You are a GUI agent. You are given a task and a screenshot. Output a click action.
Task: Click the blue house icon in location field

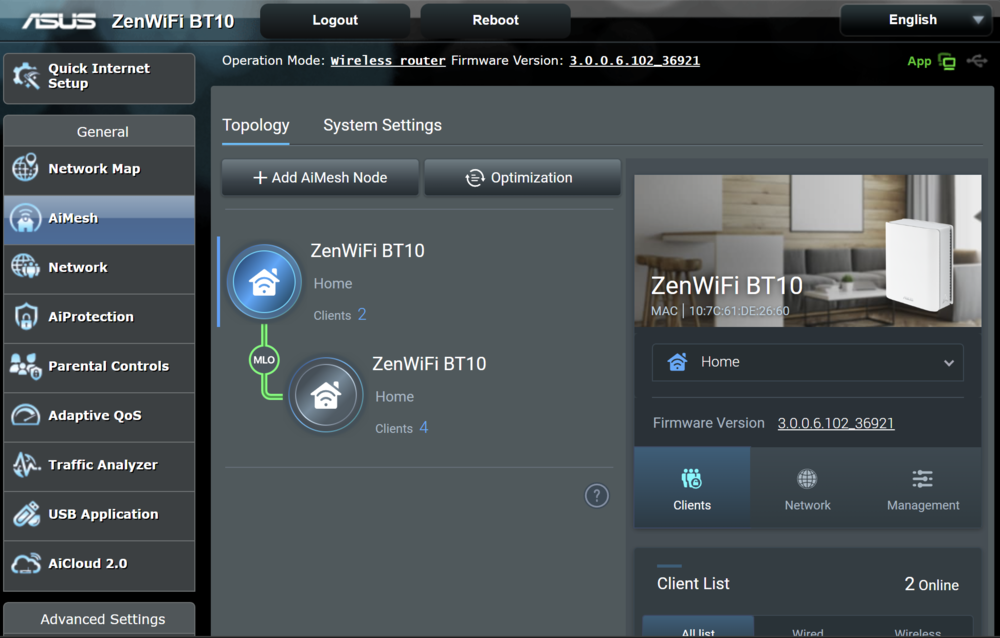677,362
